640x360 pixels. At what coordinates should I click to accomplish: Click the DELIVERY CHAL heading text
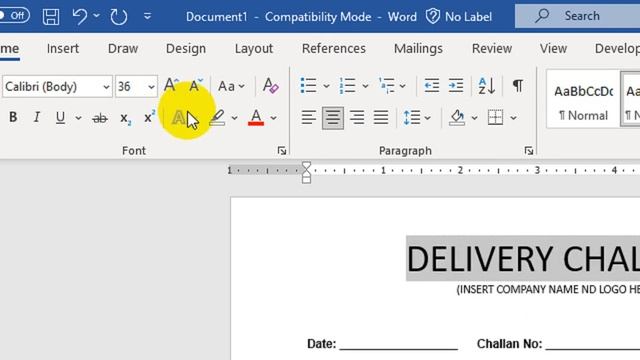(523, 259)
